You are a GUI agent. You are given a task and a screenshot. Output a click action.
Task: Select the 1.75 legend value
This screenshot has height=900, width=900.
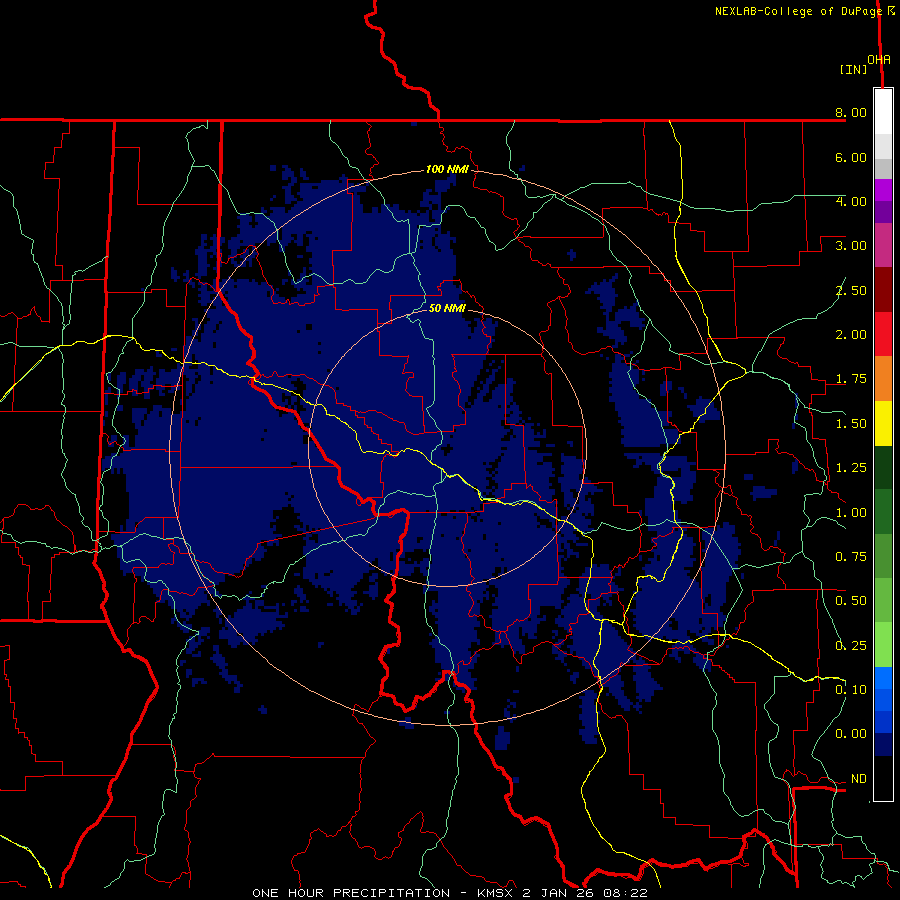coord(851,379)
